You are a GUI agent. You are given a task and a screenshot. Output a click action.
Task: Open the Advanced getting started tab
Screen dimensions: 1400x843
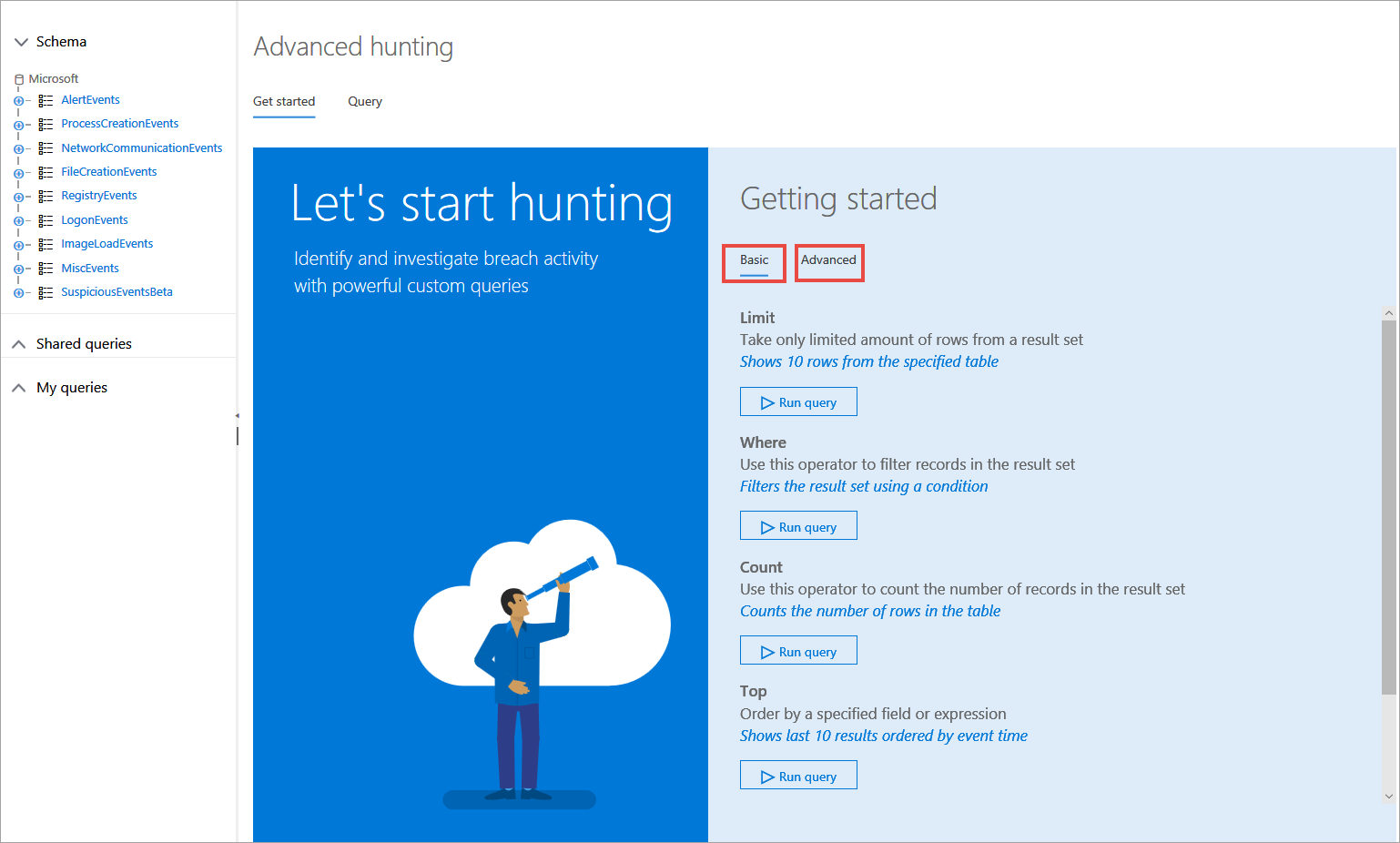click(828, 260)
